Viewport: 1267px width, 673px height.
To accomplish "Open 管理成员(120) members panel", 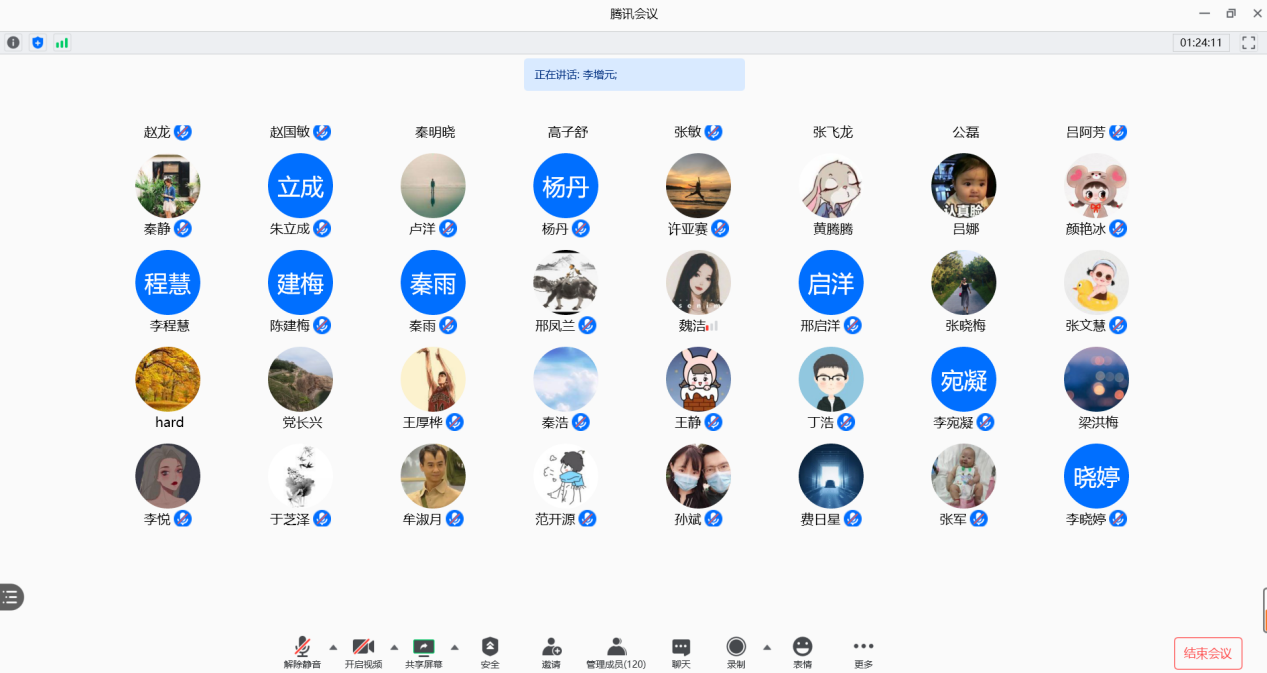I will (616, 652).
